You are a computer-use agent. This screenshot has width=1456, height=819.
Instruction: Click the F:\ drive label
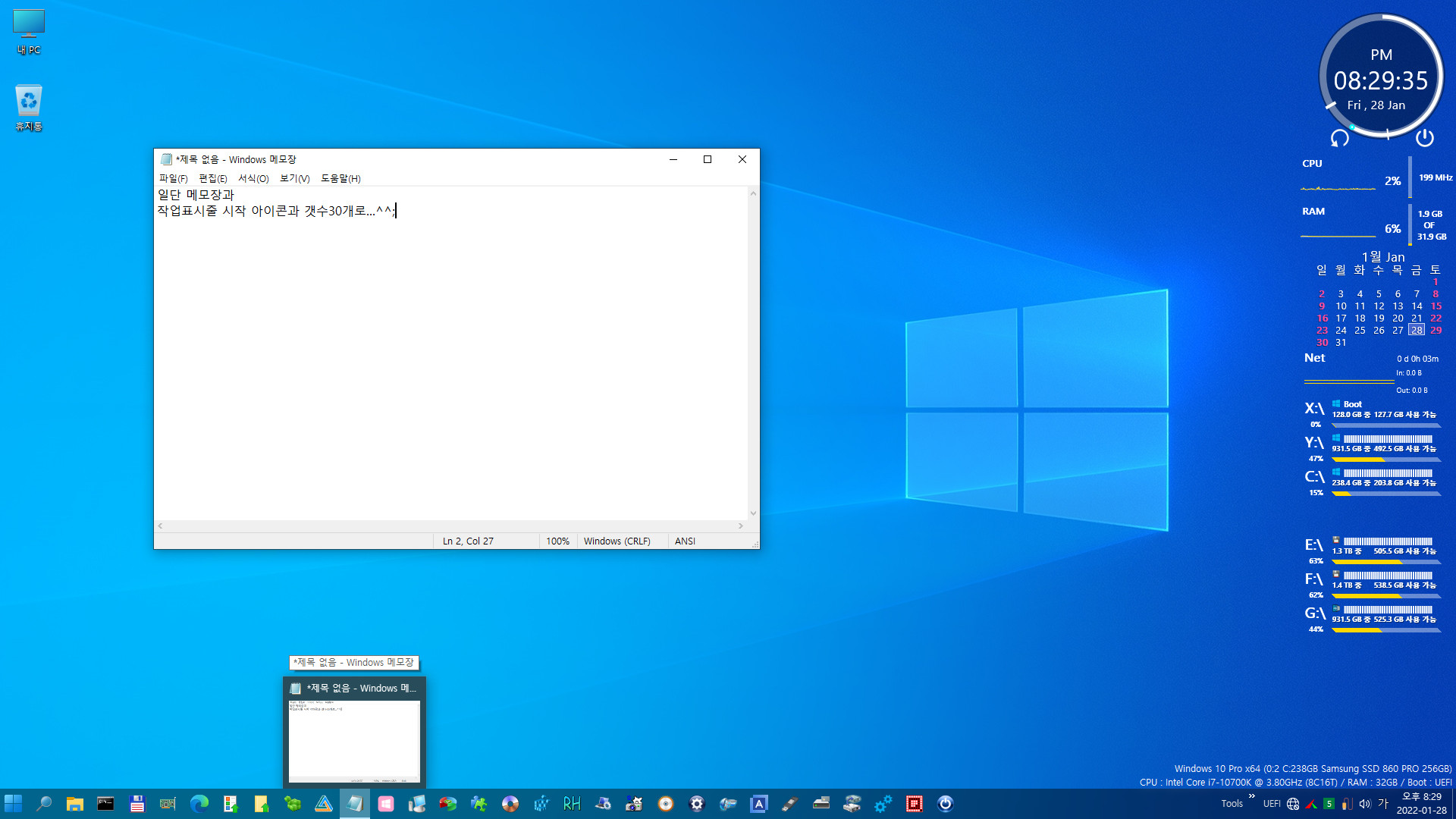pos(1314,579)
